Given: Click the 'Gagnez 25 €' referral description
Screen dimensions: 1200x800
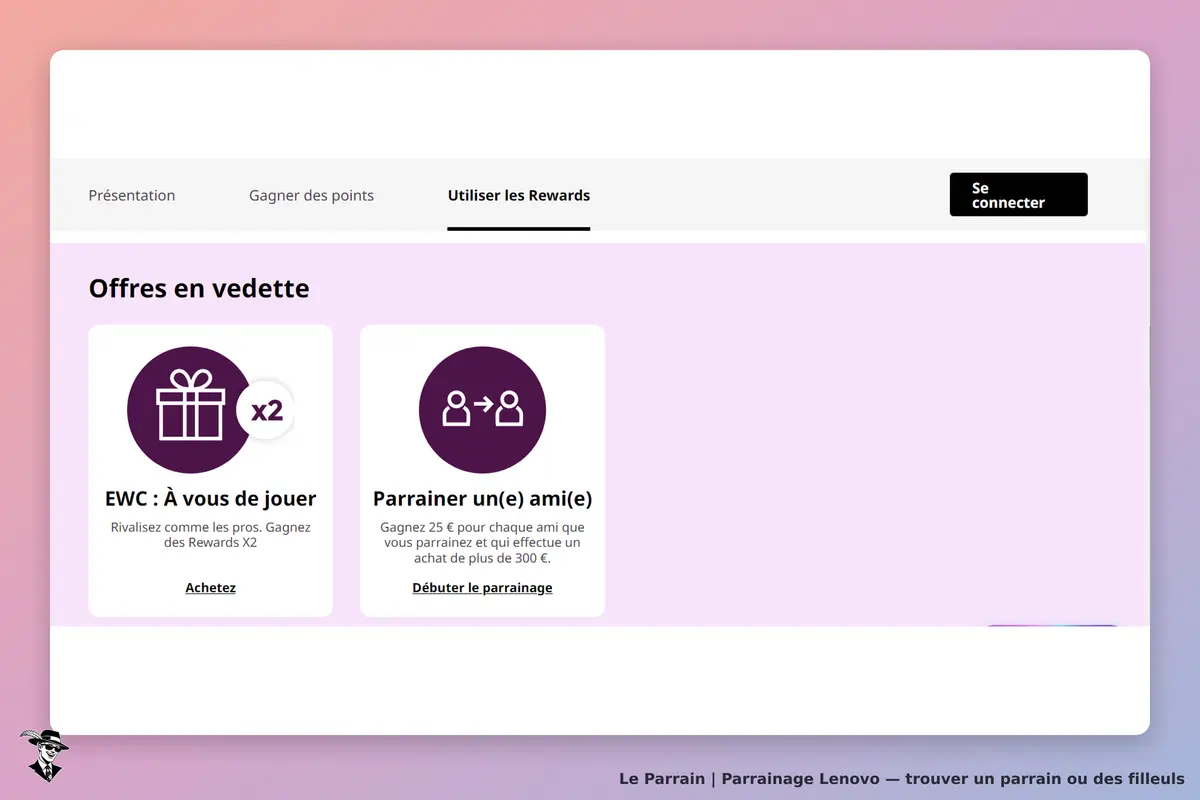Looking at the screenshot, I should click(482, 543).
